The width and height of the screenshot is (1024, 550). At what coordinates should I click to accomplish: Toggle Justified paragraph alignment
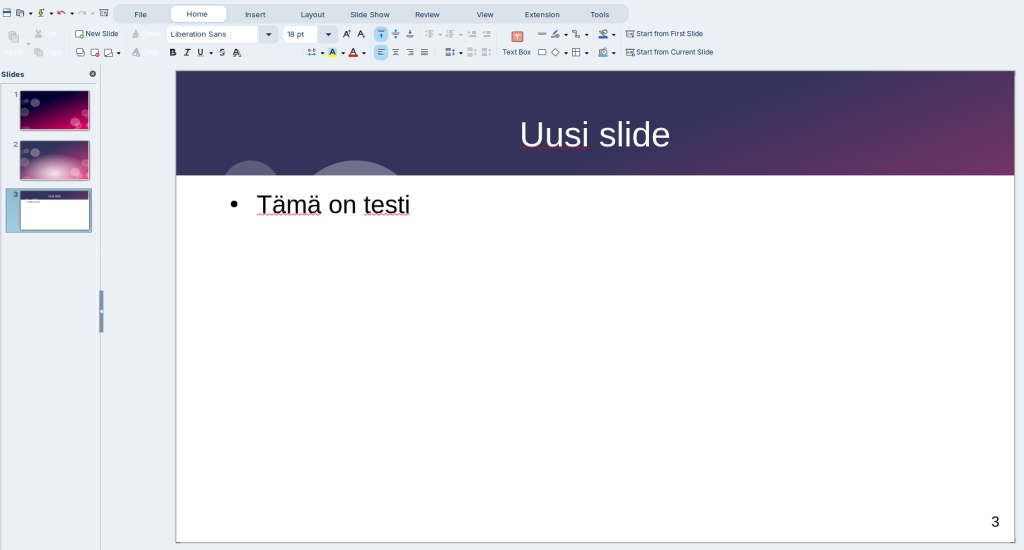pos(424,52)
